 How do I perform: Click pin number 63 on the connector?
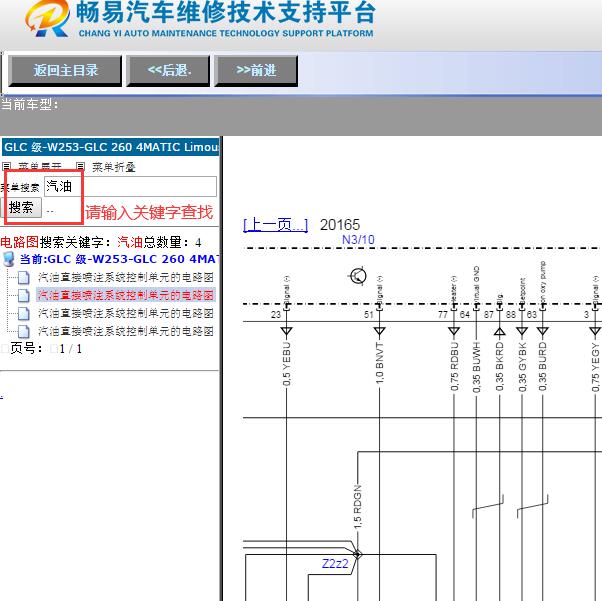click(x=532, y=315)
